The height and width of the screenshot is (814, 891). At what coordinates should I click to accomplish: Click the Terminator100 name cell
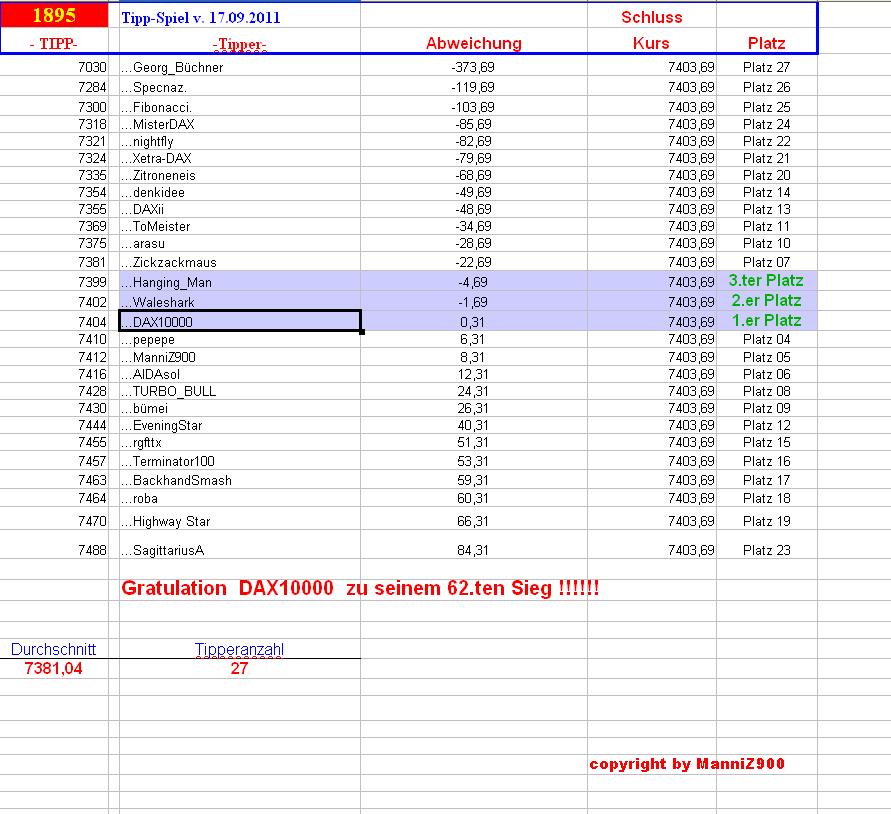(240, 461)
